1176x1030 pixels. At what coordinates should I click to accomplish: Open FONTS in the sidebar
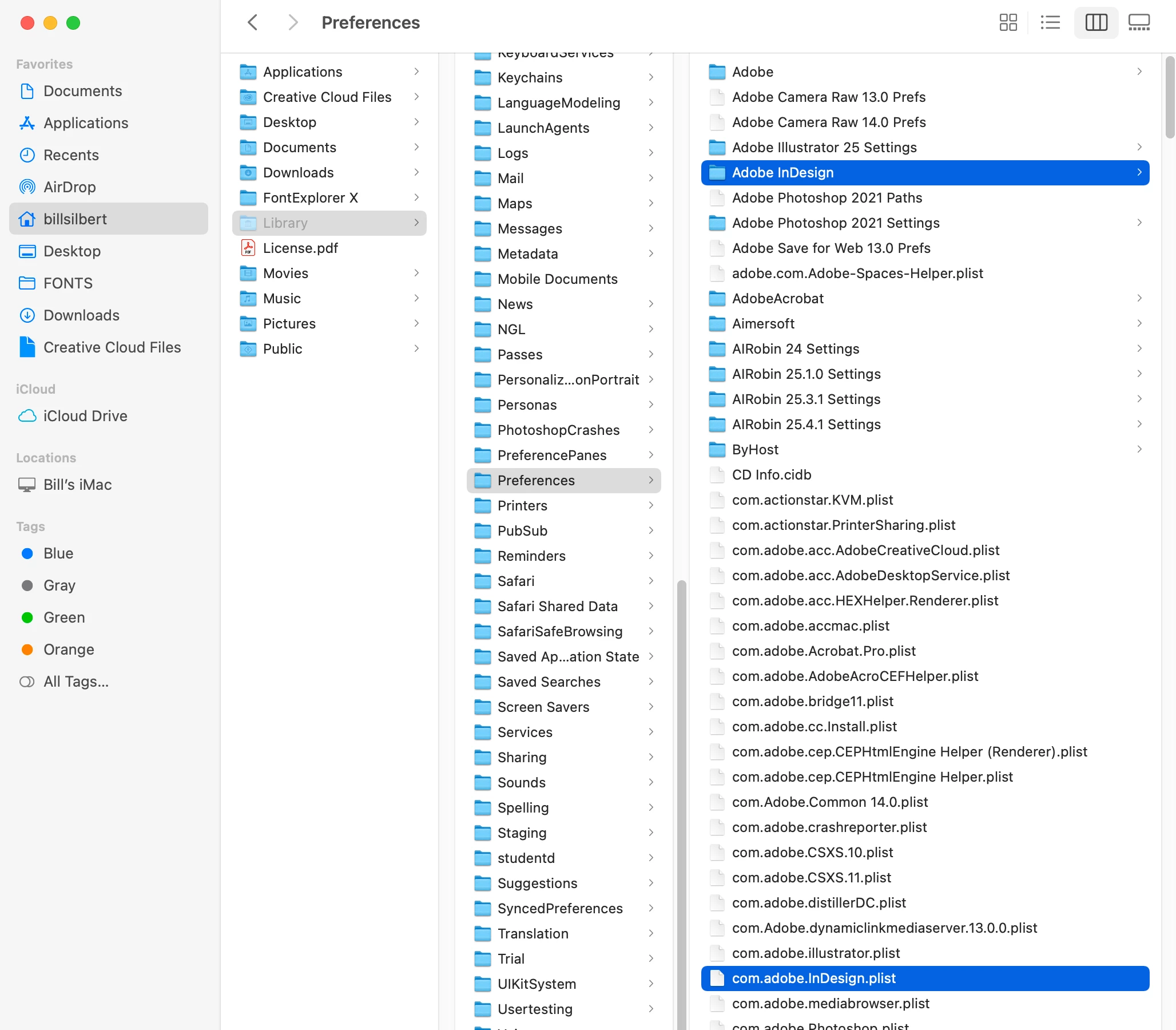(x=68, y=283)
